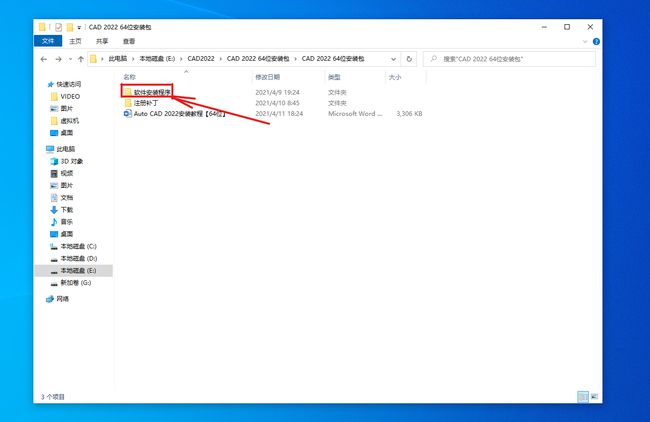Open 虚拟机 folder in sidebar

click(65, 121)
